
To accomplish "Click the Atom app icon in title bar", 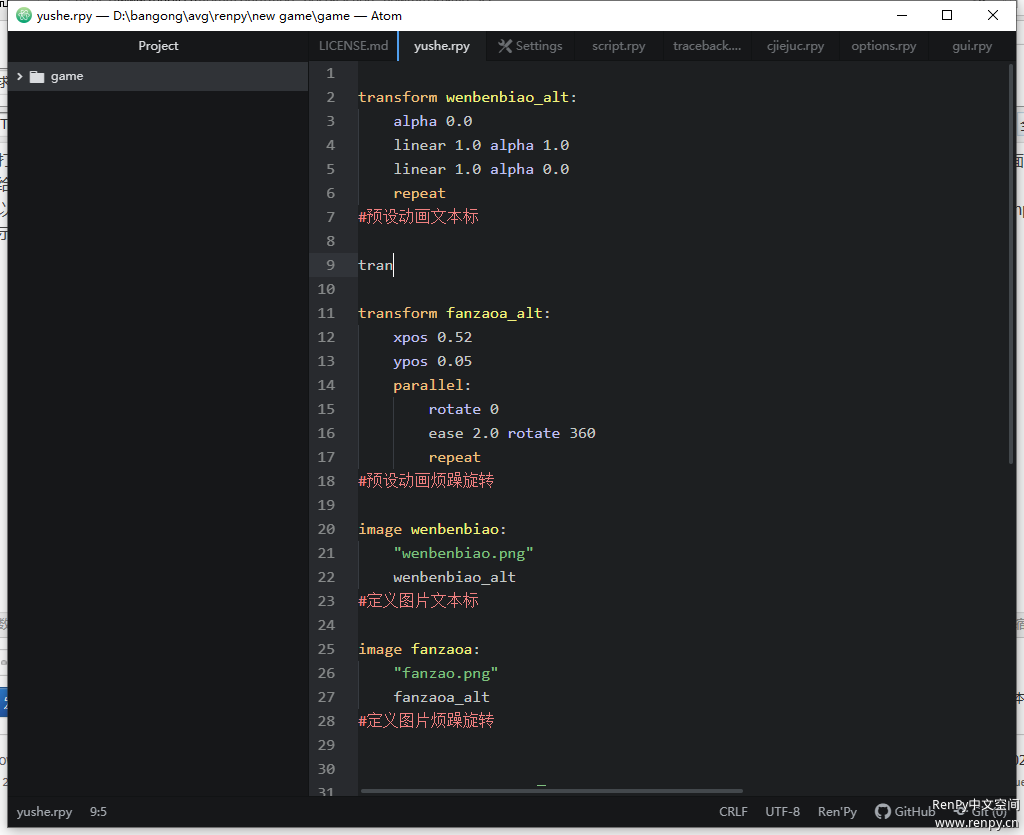I will point(24,15).
